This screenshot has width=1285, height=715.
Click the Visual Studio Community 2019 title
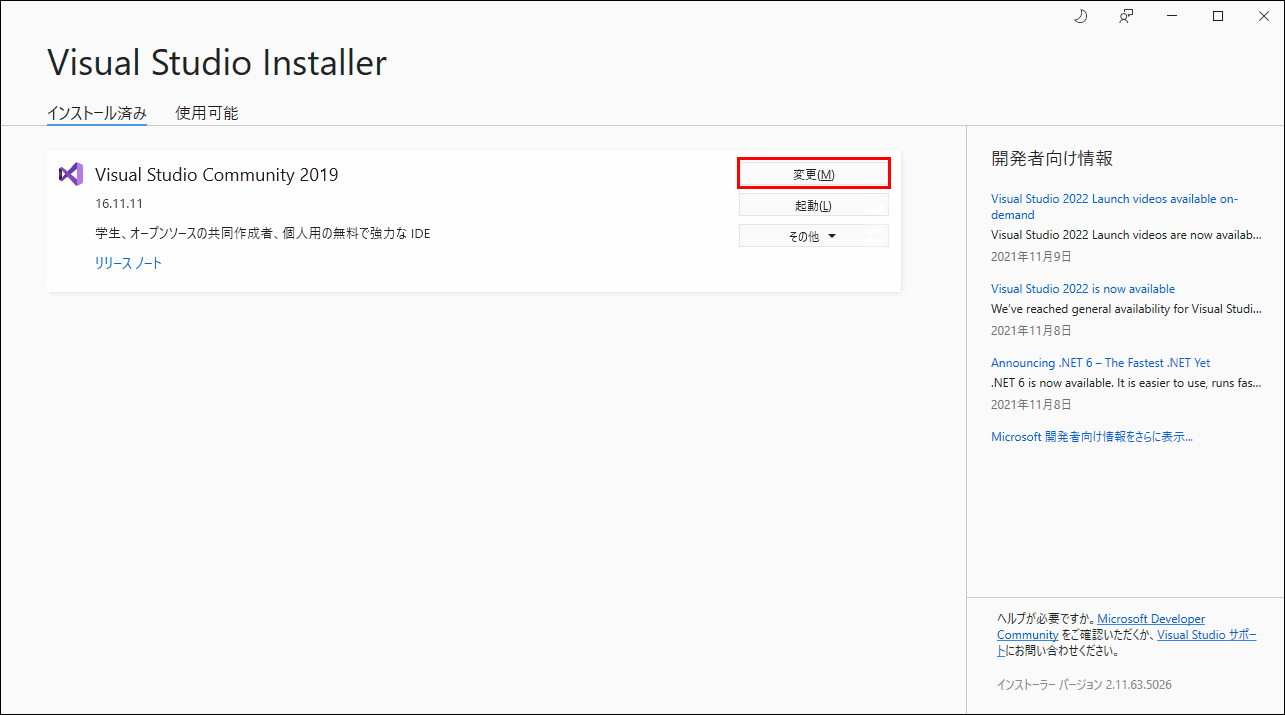tap(217, 175)
